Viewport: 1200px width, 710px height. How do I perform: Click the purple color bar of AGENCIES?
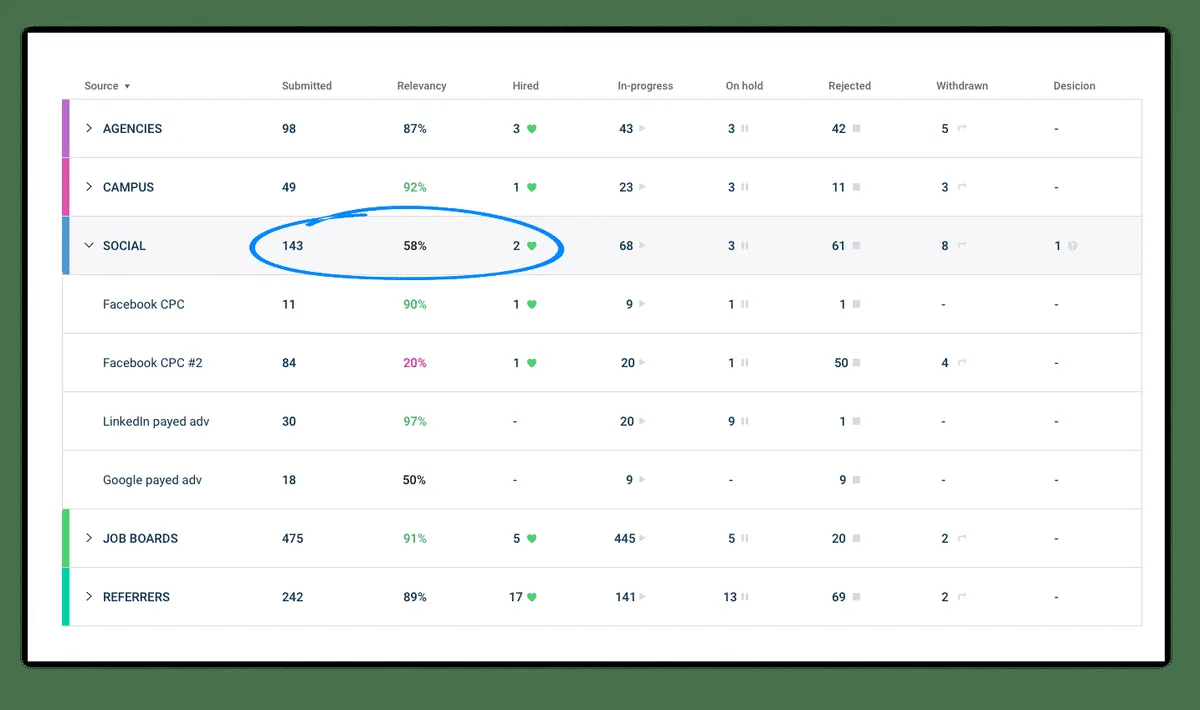coord(66,128)
